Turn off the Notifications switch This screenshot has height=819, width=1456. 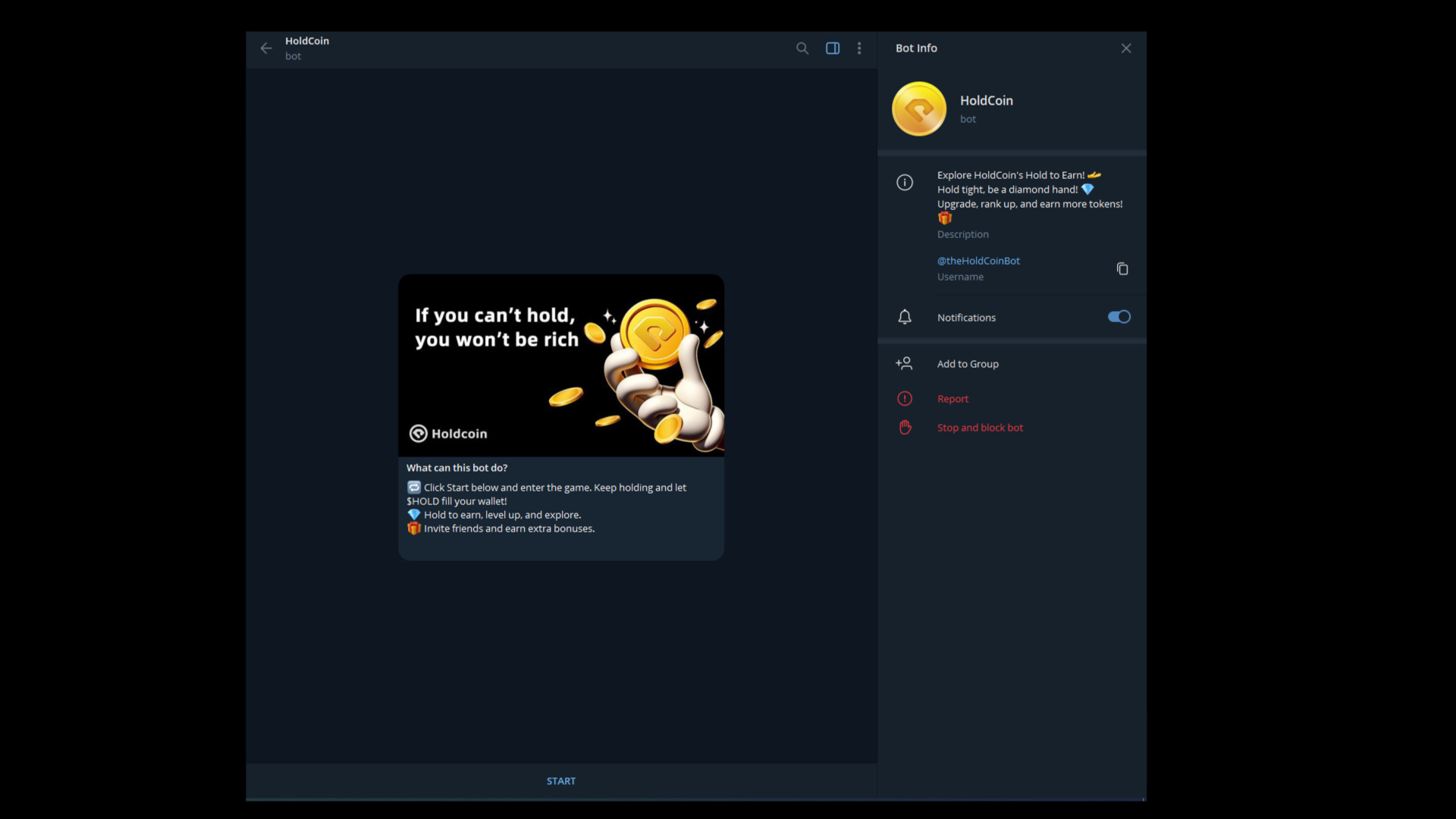[1119, 317]
